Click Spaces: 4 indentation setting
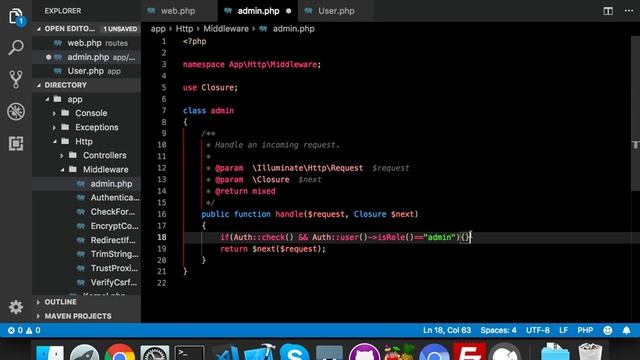Image resolution: width=640 pixels, height=360 pixels. (498, 330)
